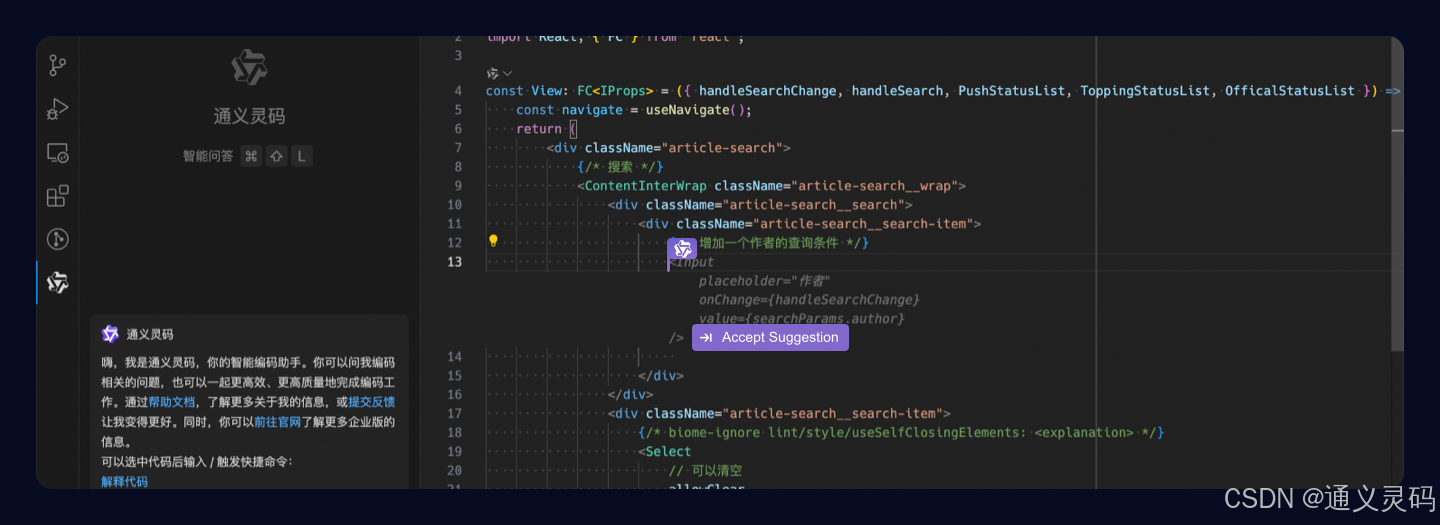Open the Git graph view icon
The height and width of the screenshot is (525, 1440).
coord(57,239)
